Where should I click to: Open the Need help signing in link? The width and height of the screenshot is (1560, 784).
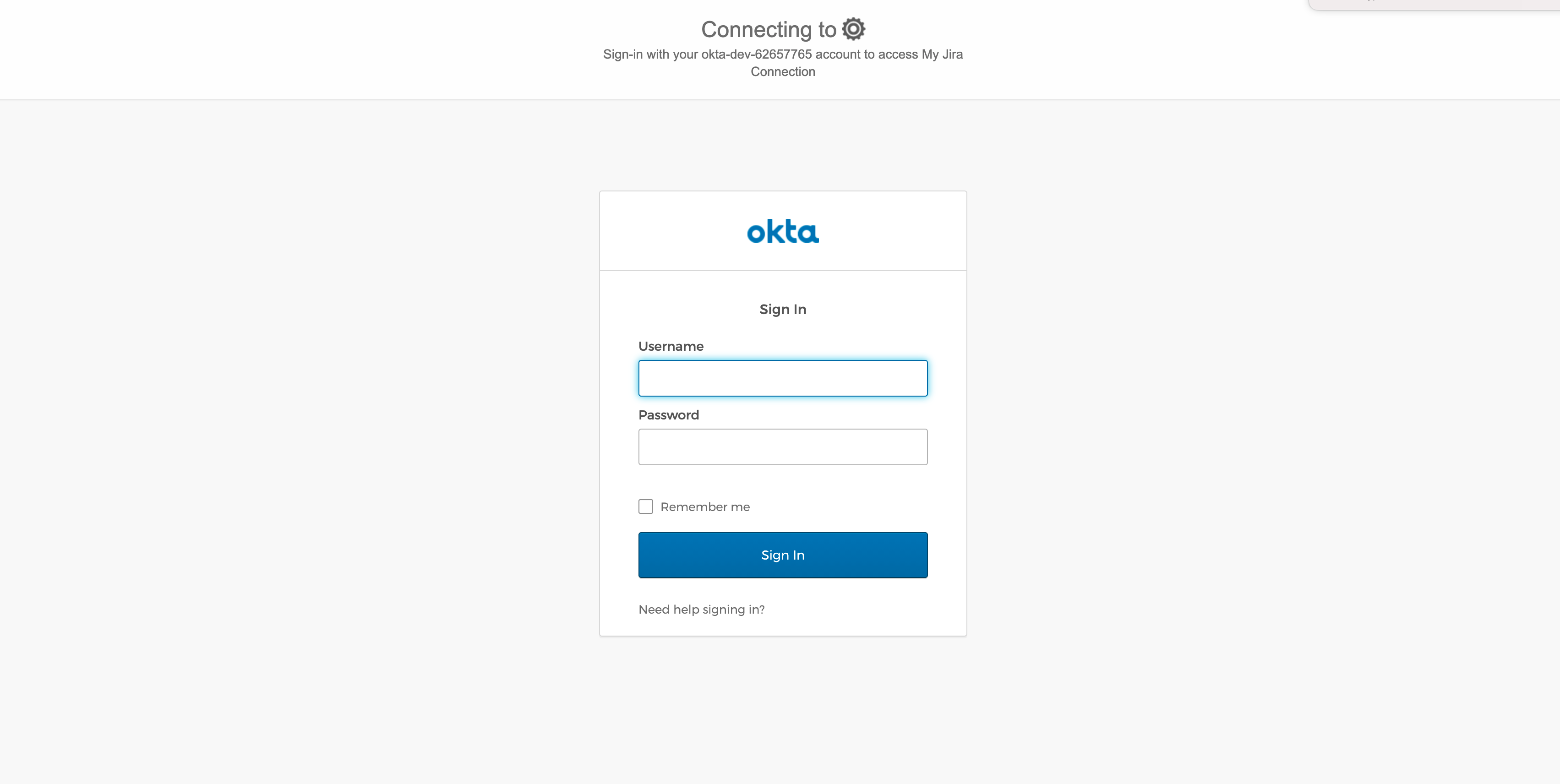[701, 610]
